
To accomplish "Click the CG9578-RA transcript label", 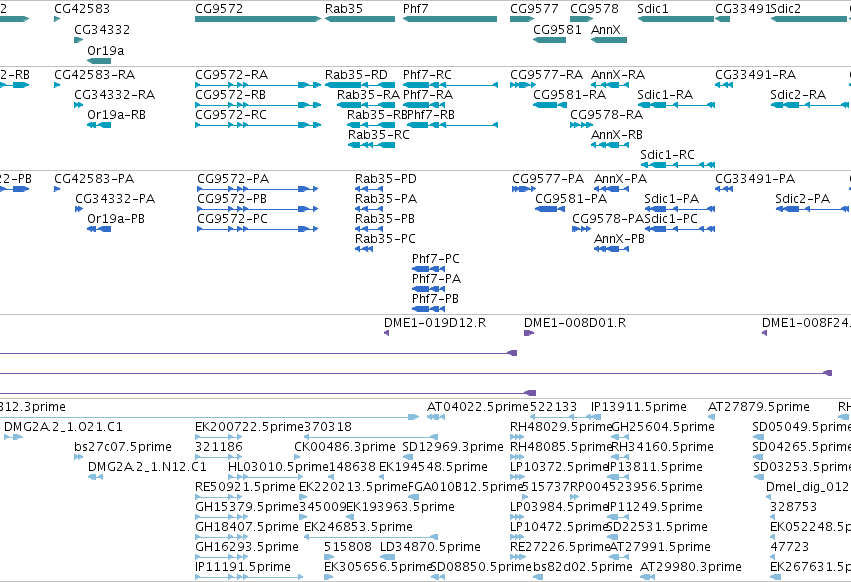I will click(x=607, y=115).
